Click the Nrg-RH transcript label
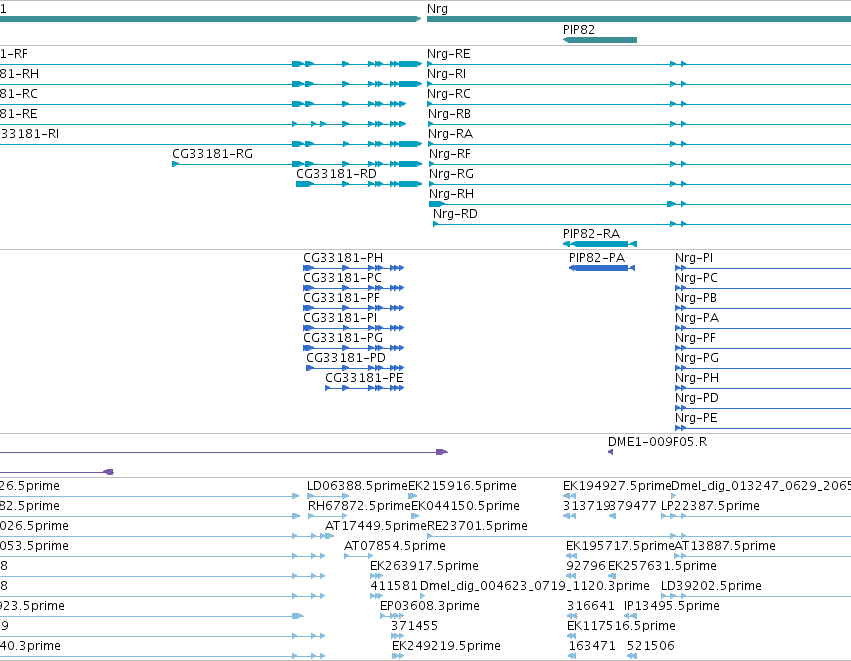 451,194
